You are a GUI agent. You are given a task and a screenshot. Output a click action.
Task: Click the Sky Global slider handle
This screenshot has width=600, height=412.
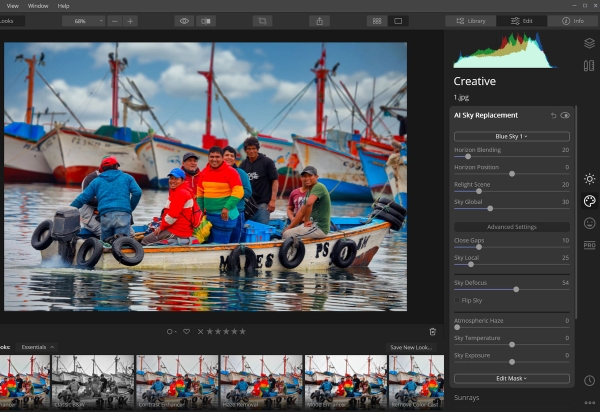coord(490,208)
